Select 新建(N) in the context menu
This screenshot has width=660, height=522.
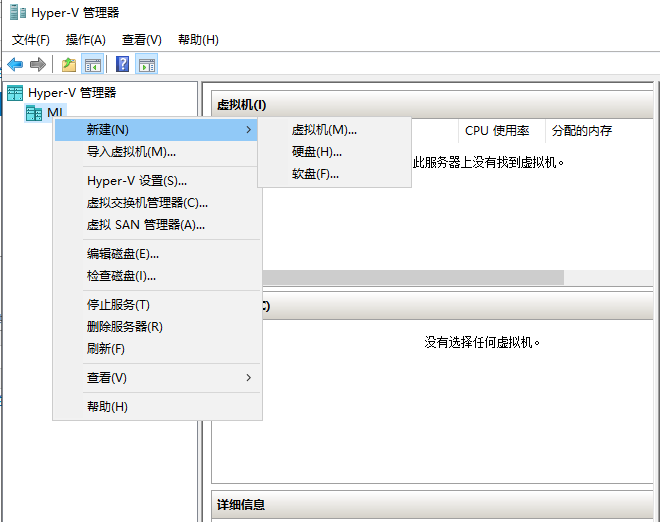click(x=156, y=130)
